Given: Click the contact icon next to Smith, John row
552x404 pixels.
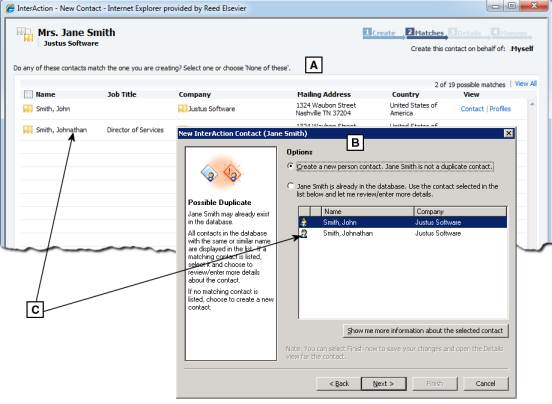Looking at the screenshot, I should 28,109.
